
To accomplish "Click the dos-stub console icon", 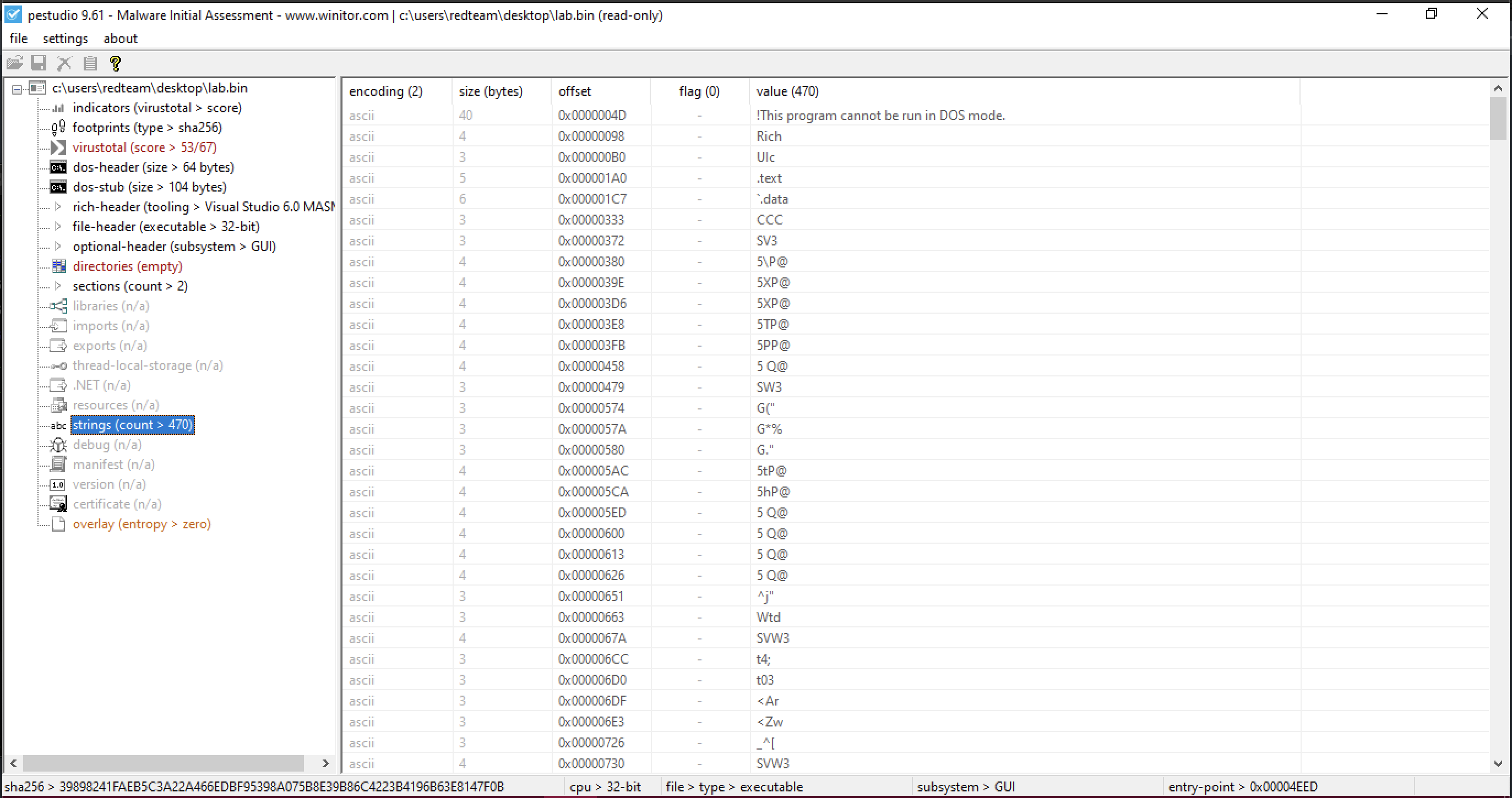I will pos(57,187).
